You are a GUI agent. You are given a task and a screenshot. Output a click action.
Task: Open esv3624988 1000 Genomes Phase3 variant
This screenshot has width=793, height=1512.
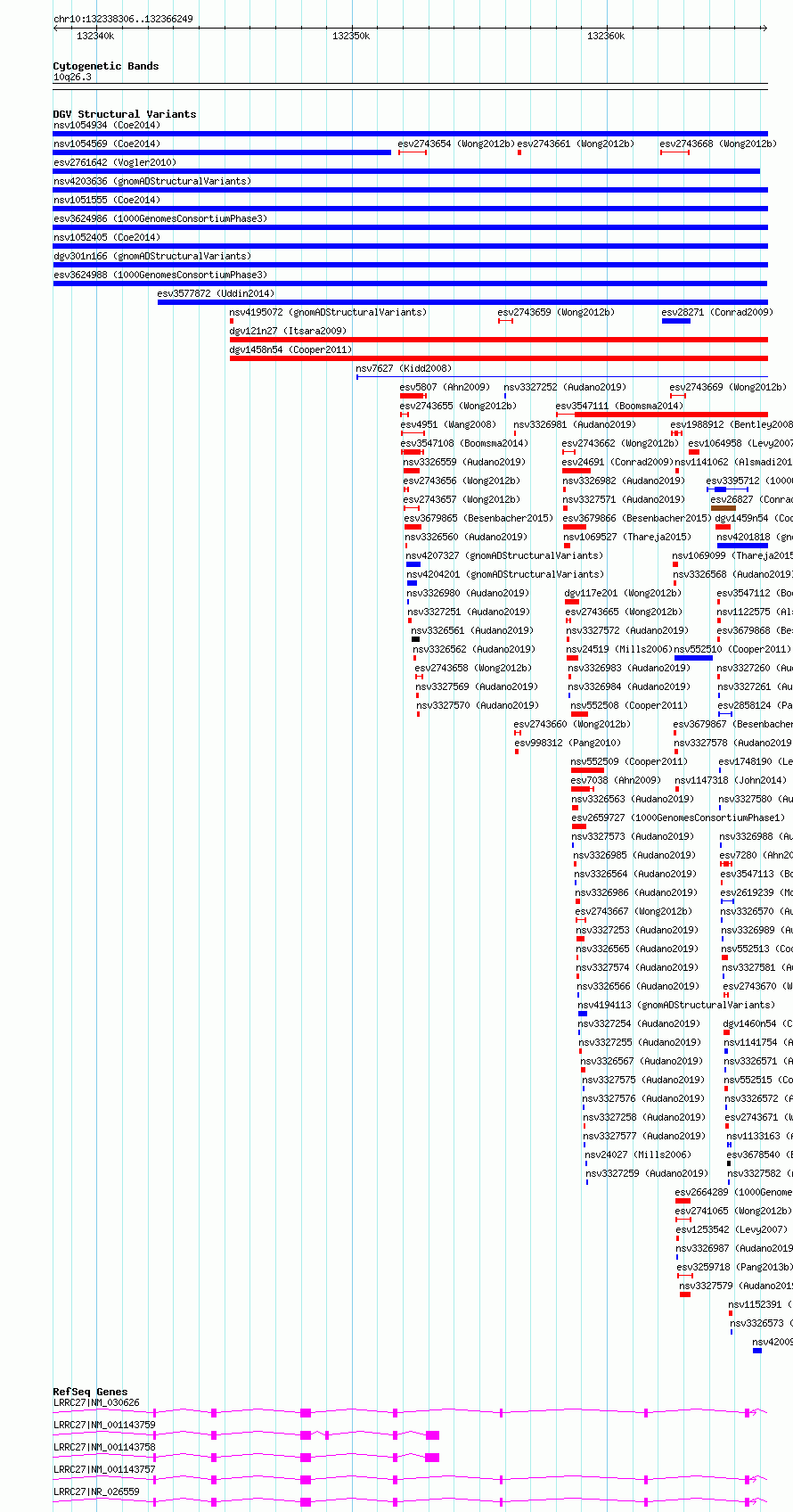pyautogui.click(x=160, y=275)
